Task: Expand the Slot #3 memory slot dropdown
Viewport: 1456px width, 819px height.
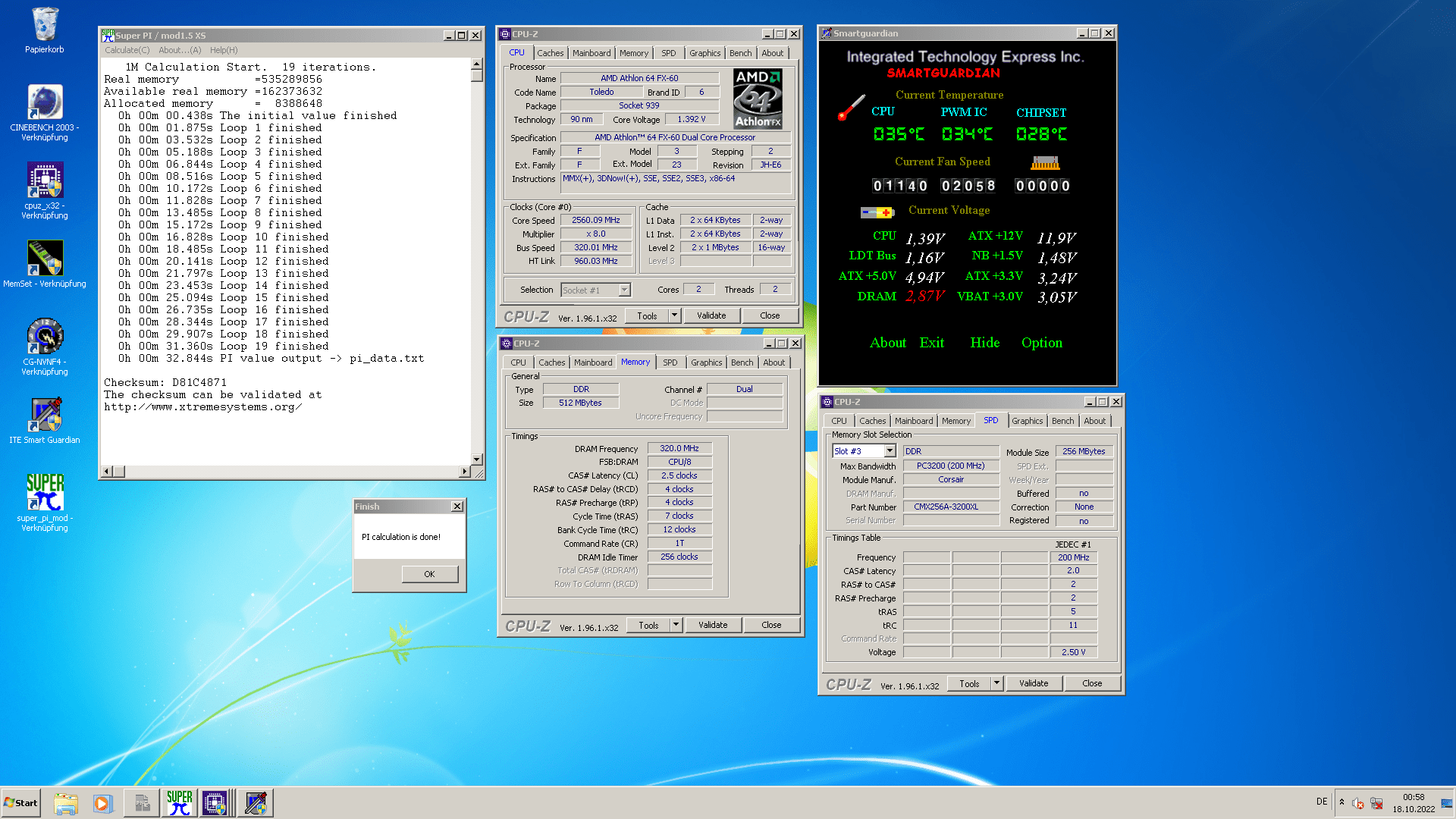Action: coord(890,451)
